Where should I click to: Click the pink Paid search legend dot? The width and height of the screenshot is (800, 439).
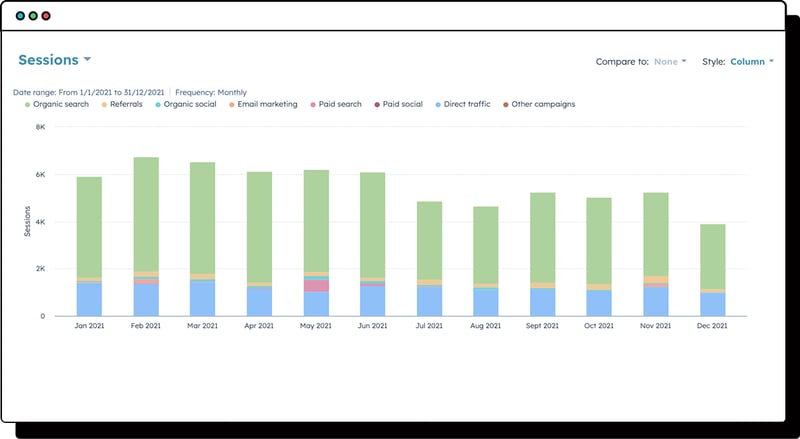[x=313, y=105]
